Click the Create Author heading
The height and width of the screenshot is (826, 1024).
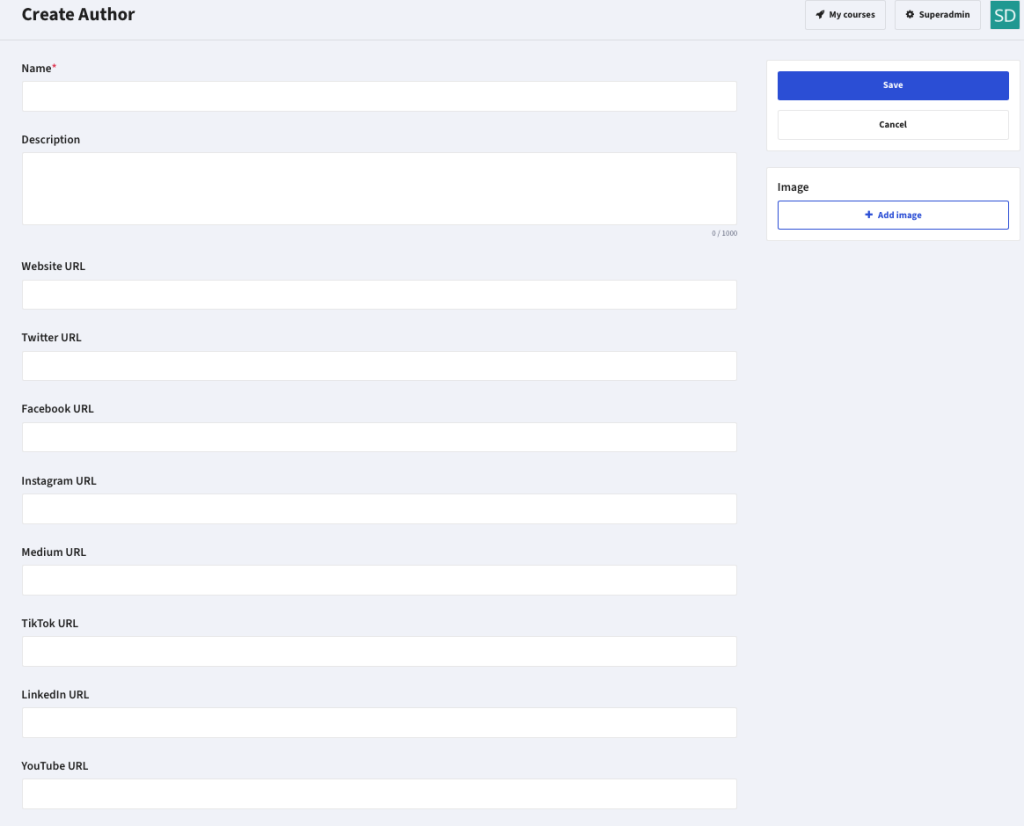pos(78,14)
